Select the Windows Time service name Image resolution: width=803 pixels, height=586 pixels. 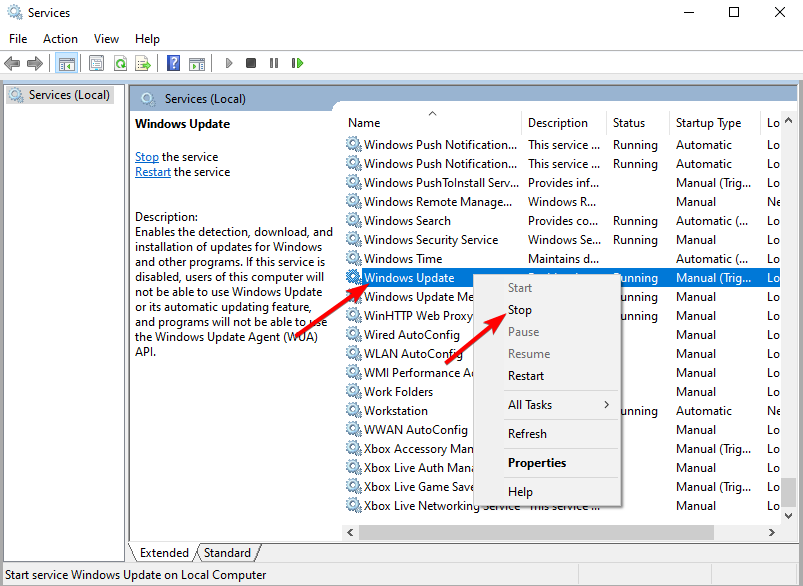tap(403, 259)
